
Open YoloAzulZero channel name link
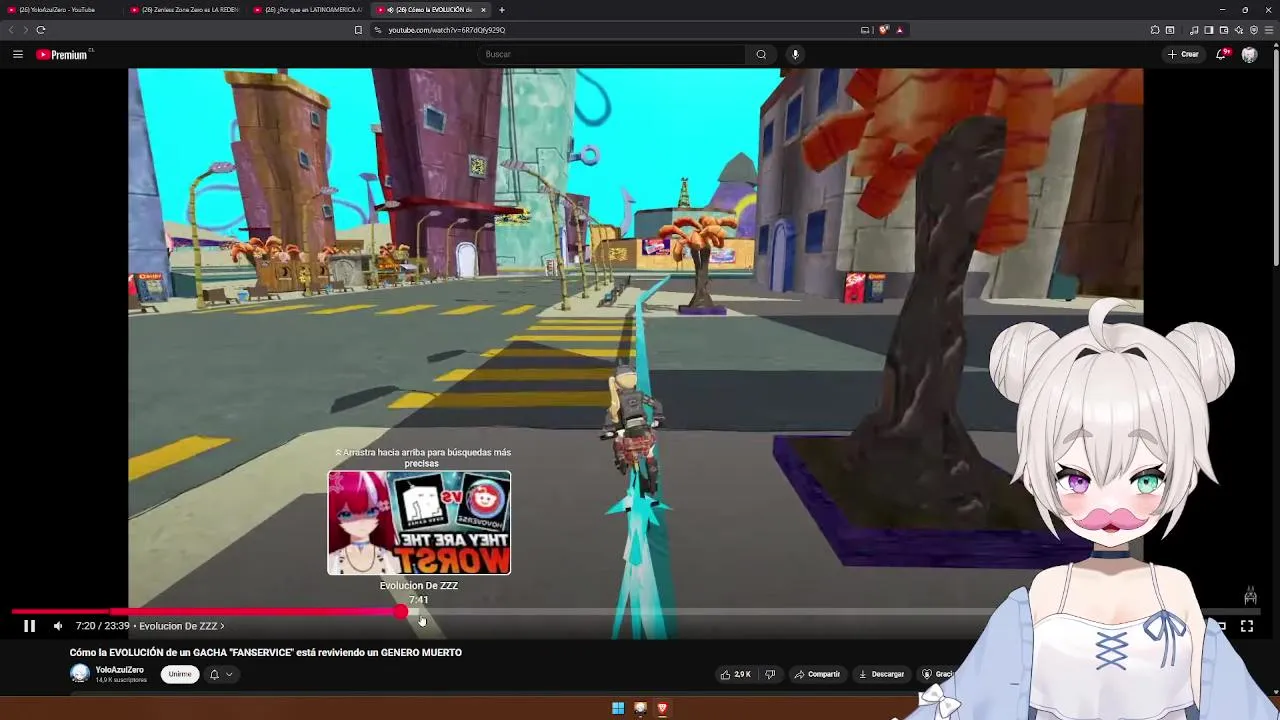(x=119, y=669)
